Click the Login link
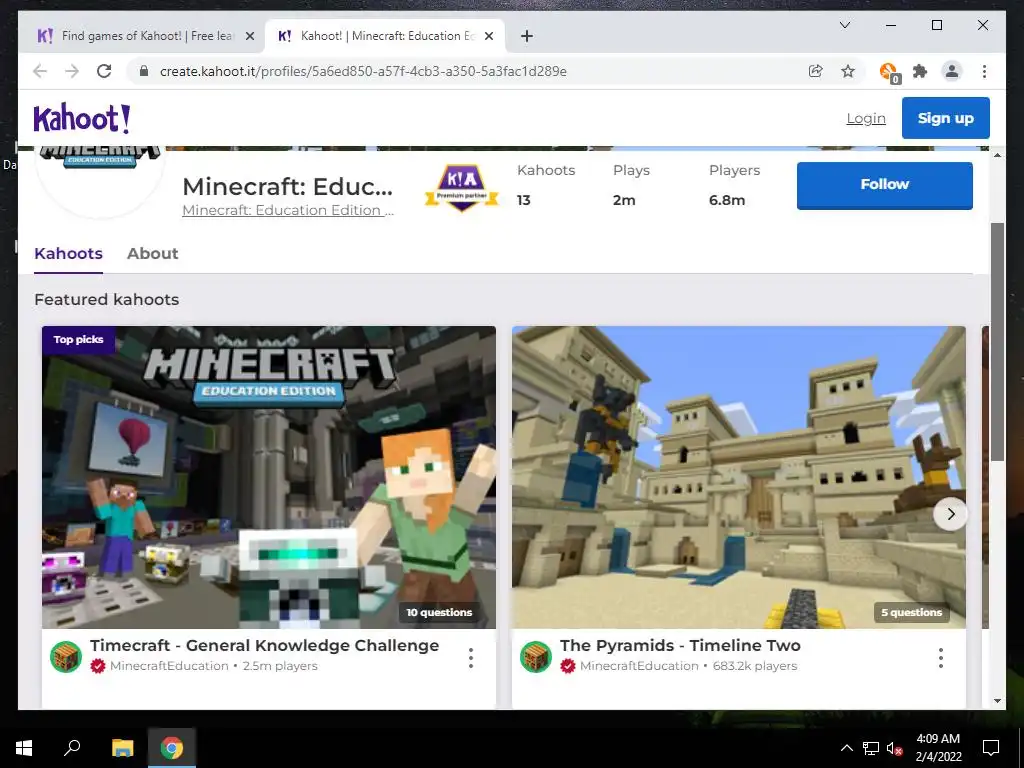The height and width of the screenshot is (768, 1024). tap(866, 118)
